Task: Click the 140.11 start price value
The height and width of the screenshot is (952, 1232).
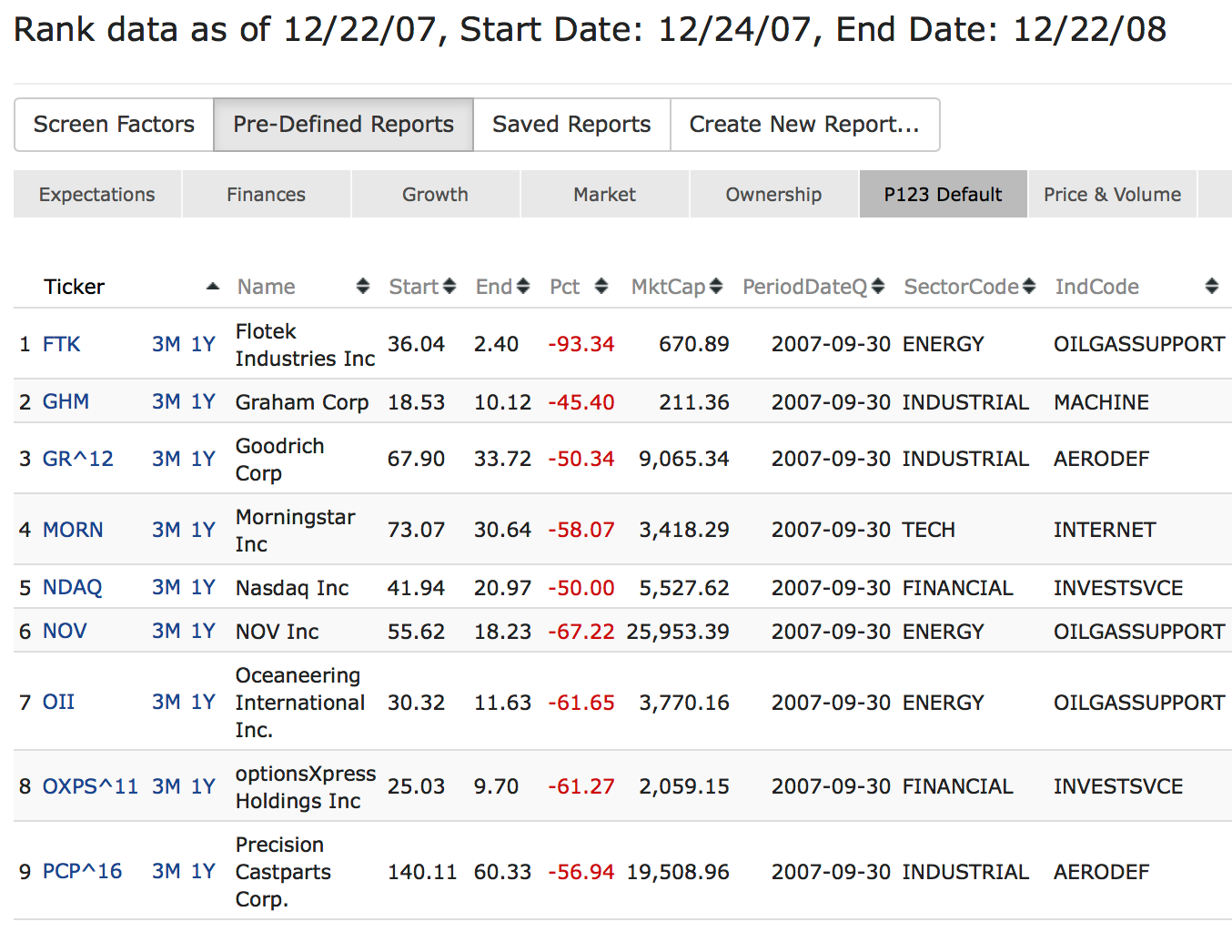Action: pos(422,871)
